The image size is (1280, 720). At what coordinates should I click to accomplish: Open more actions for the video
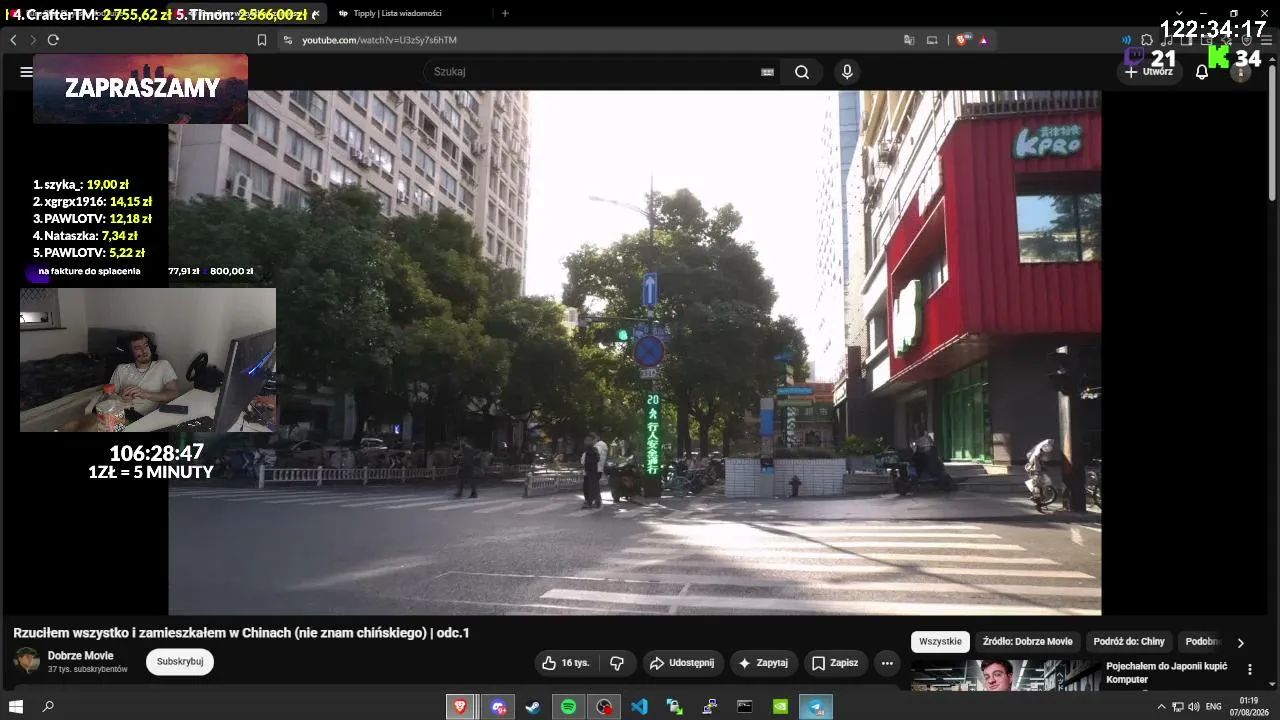(887, 663)
